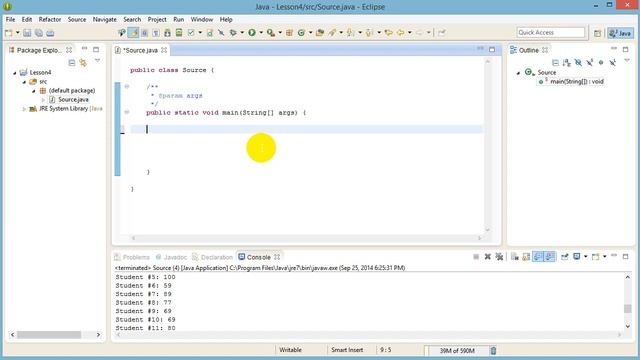Click the Print toolbar icon
The height and width of the screenshot is (360, 640).
[50, 33]
